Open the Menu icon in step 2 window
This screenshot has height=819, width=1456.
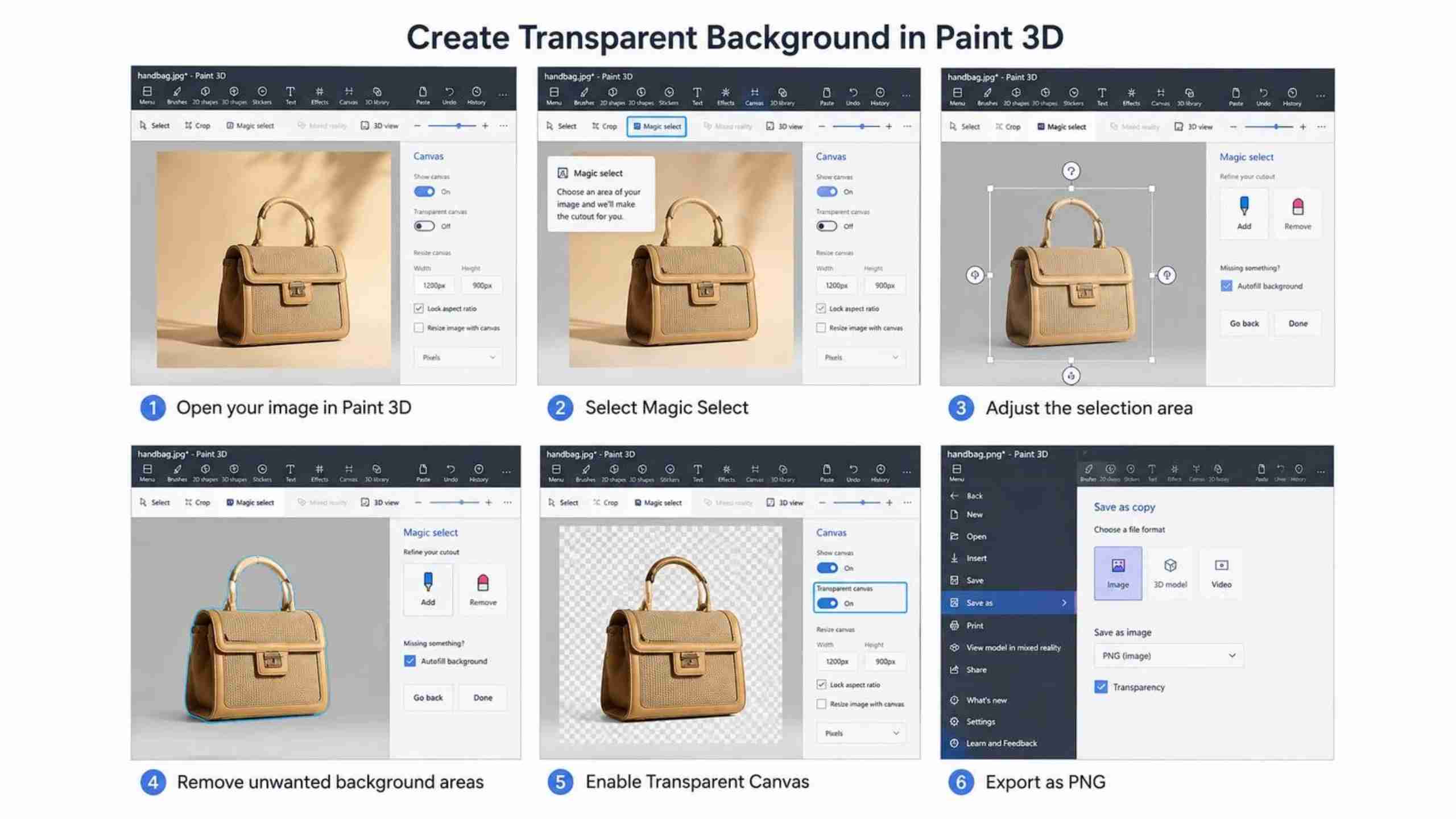point(553,96)
